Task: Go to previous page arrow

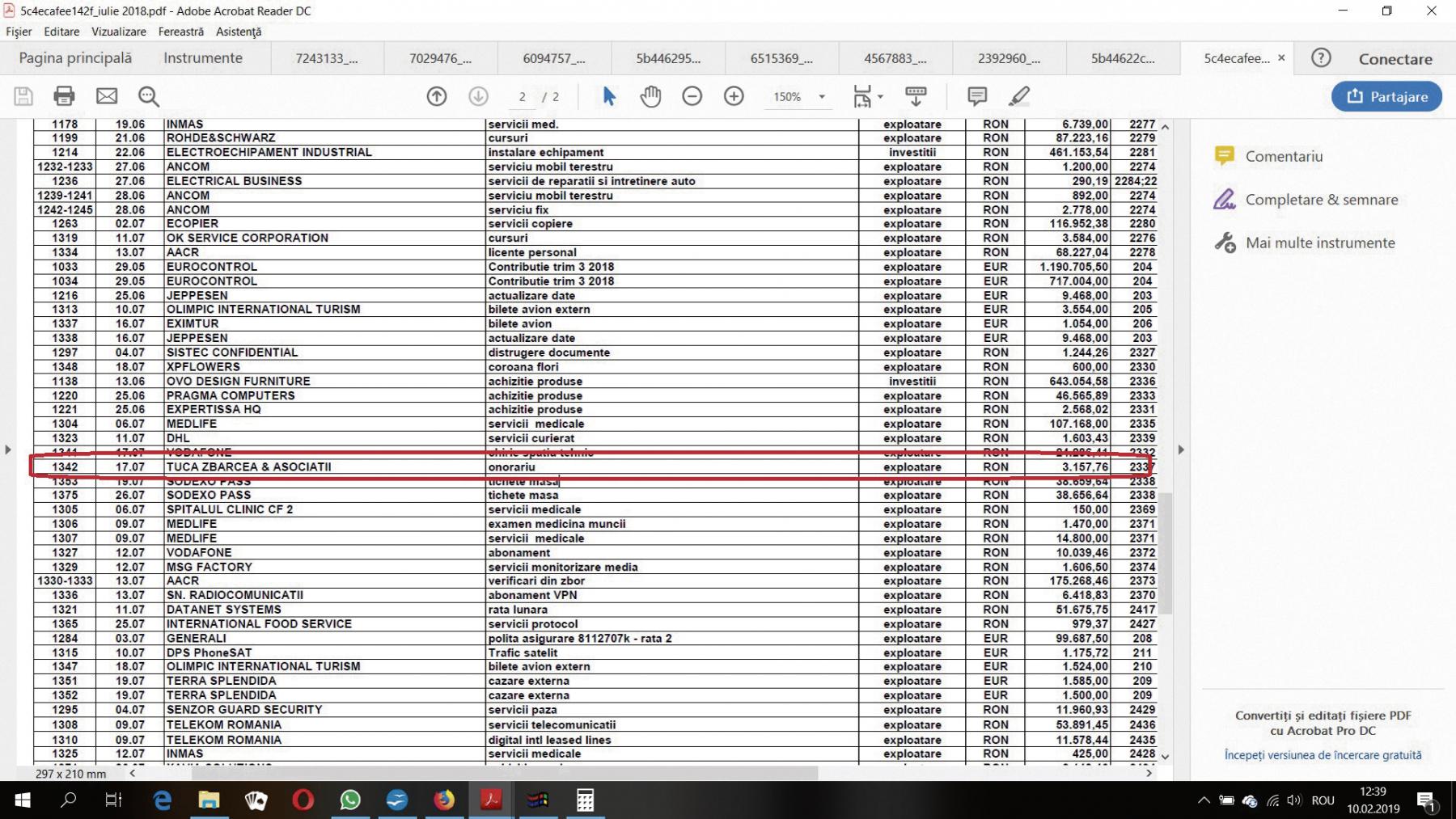Action: point(437,96)
